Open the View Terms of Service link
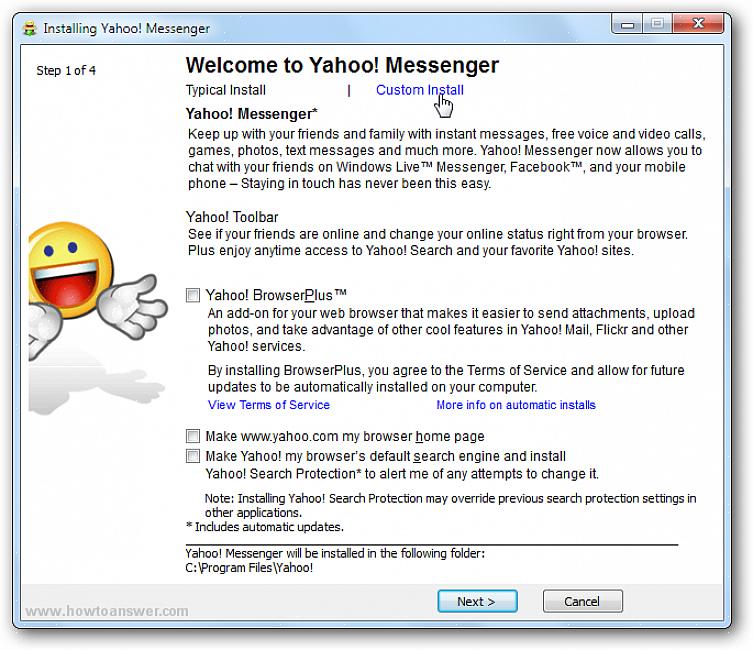 (x=268, y=405)
